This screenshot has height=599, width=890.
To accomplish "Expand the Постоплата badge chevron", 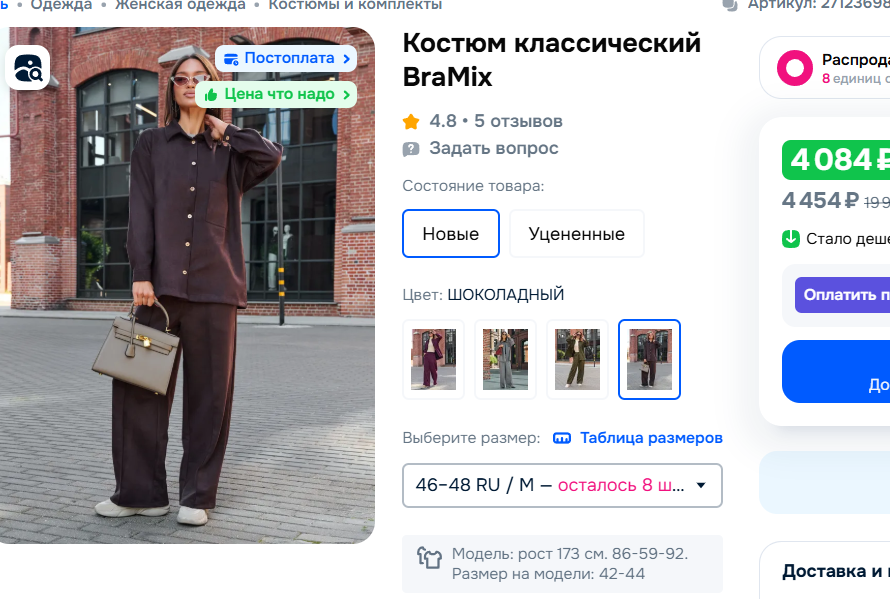I will [x=347, y=59].
